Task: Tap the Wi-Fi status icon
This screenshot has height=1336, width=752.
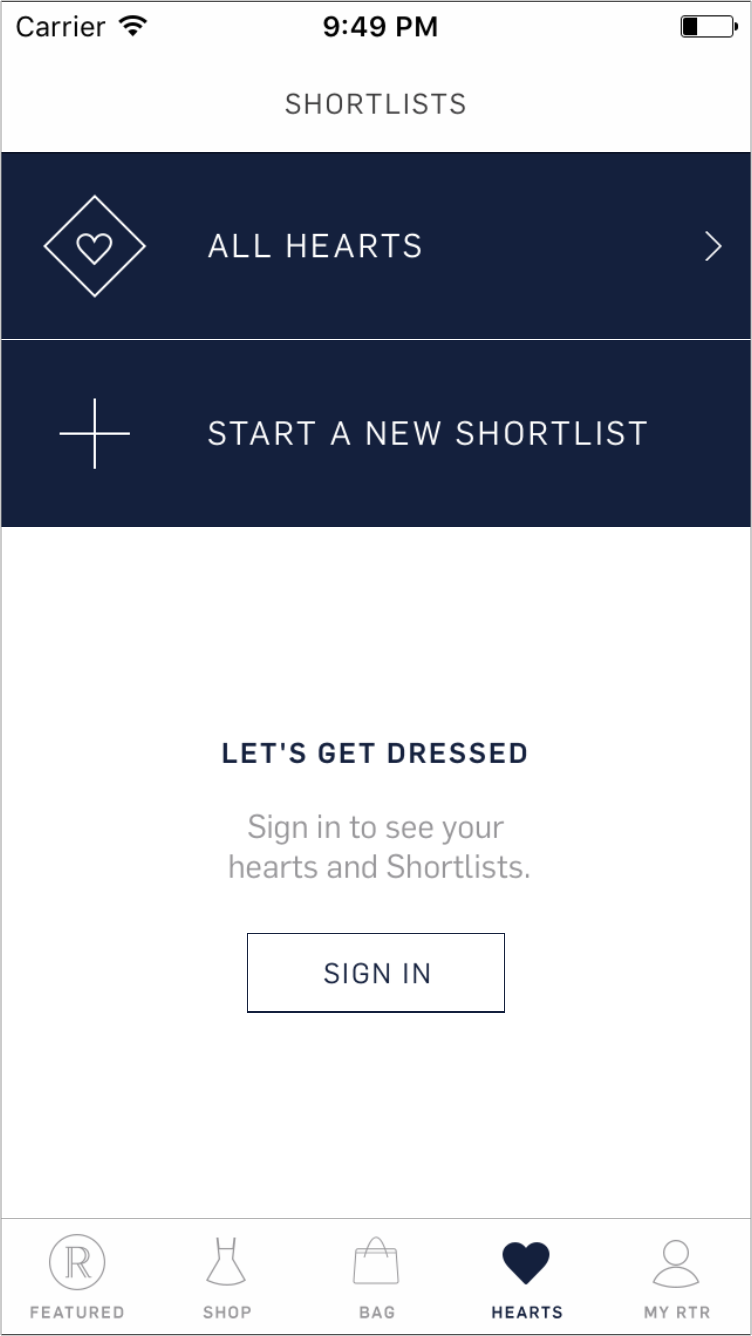Action: click(x=132, y=27)
